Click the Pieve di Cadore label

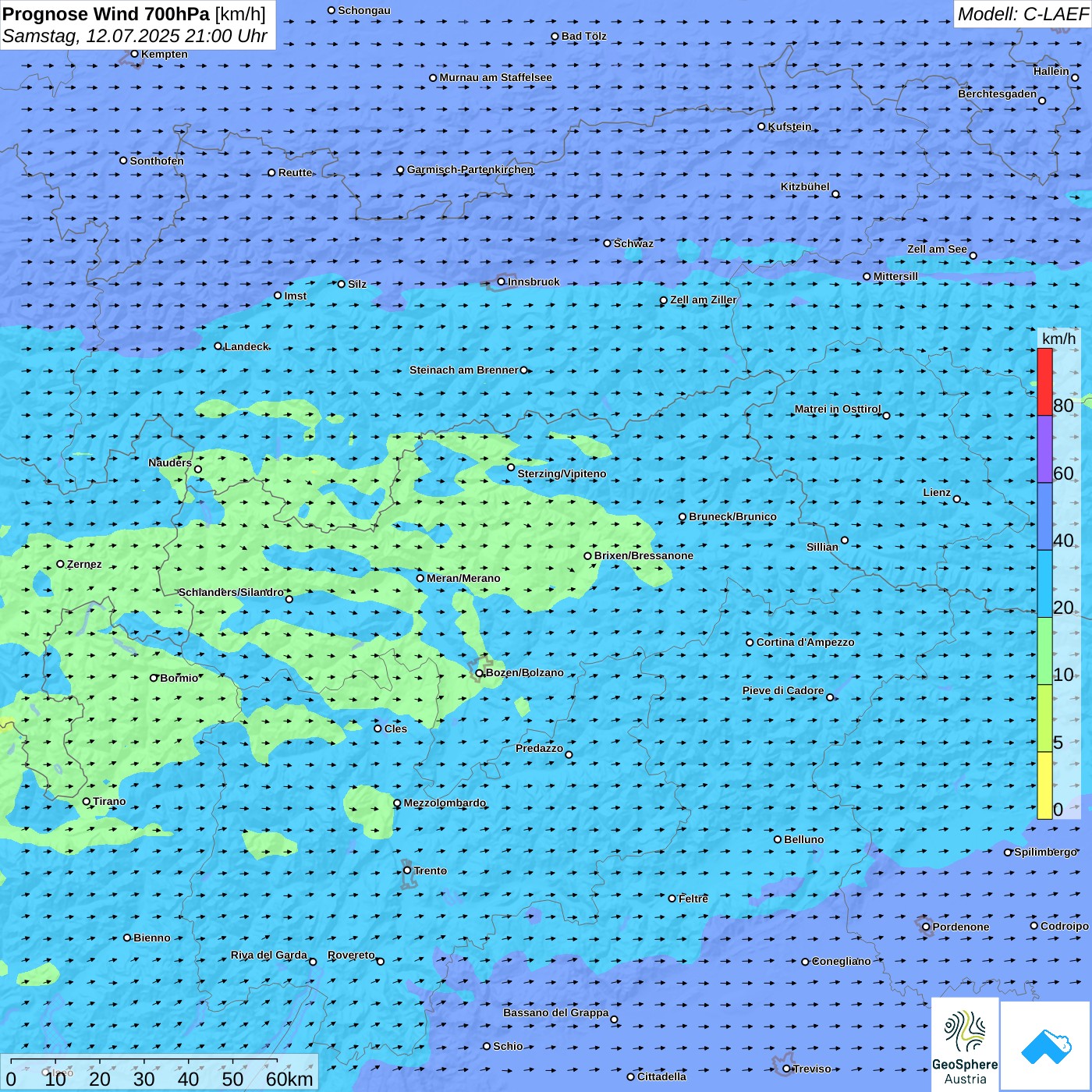tap(783, 690)
